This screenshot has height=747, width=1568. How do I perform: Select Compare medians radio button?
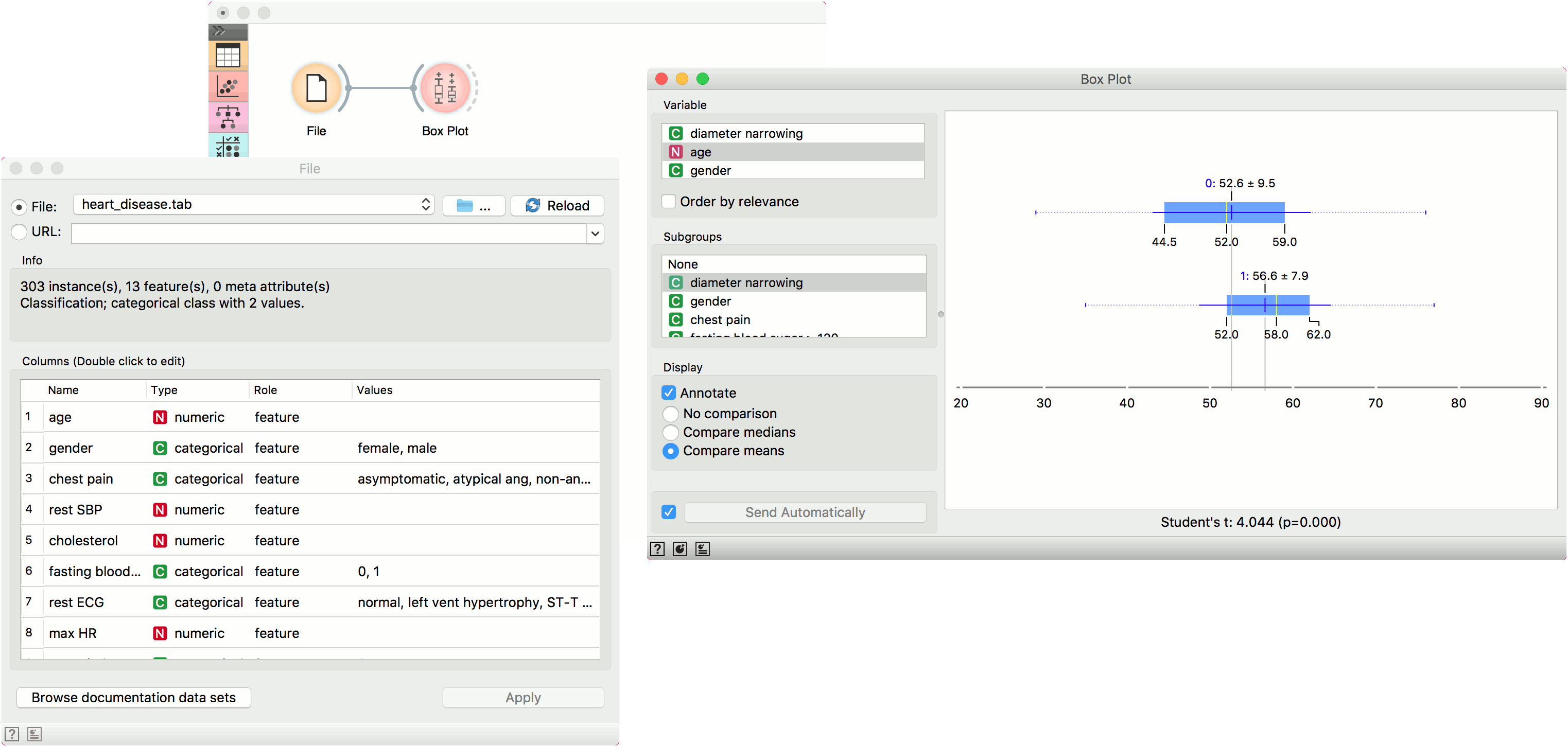[x=670, y=433]
